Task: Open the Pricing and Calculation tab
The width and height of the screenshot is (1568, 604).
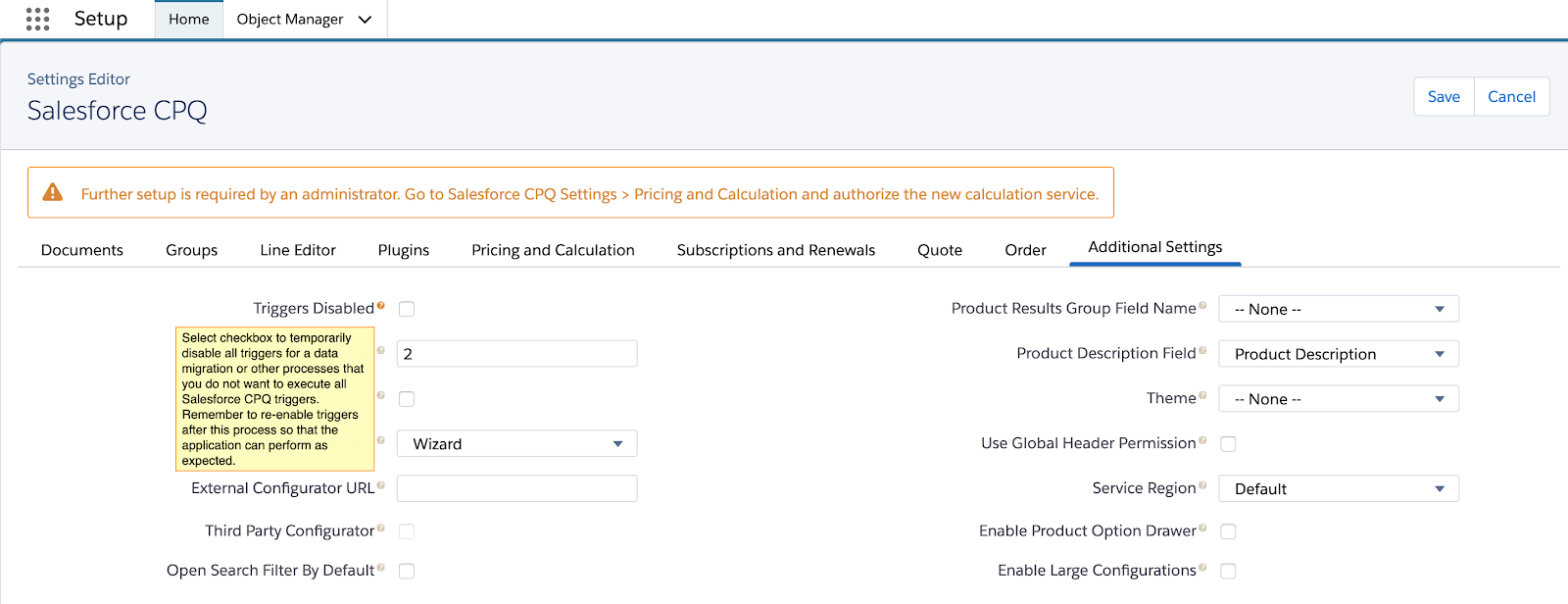Action: coord(553,250)
